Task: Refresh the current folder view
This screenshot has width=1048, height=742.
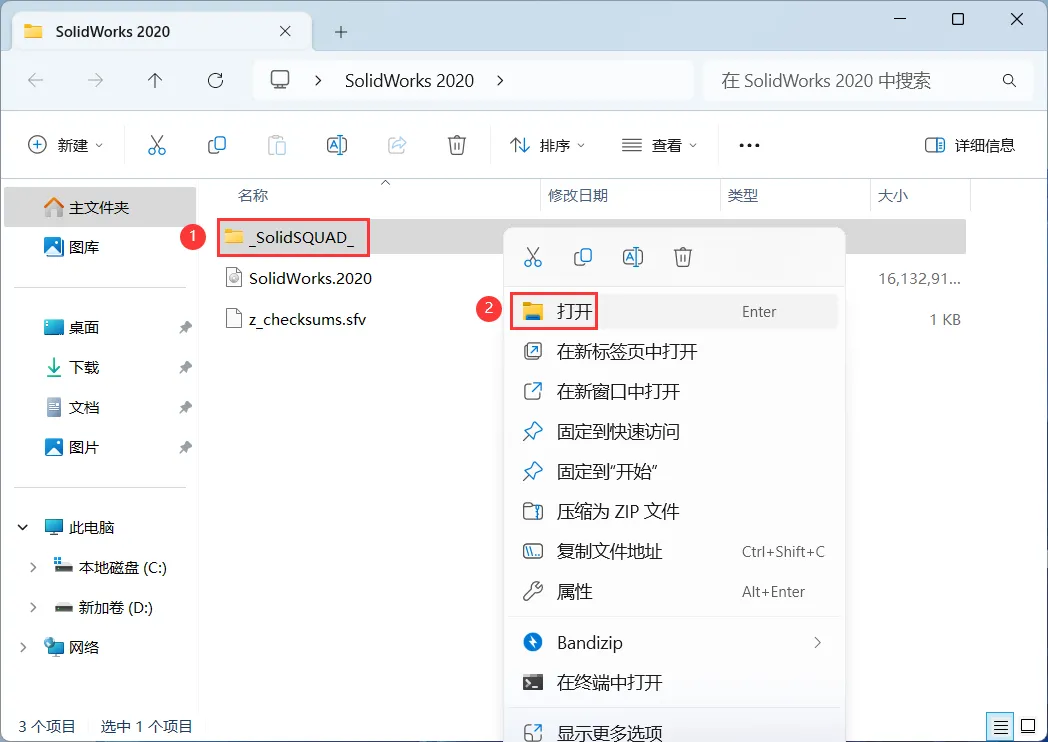Action: pyautogui.click(x=215, y=81)
